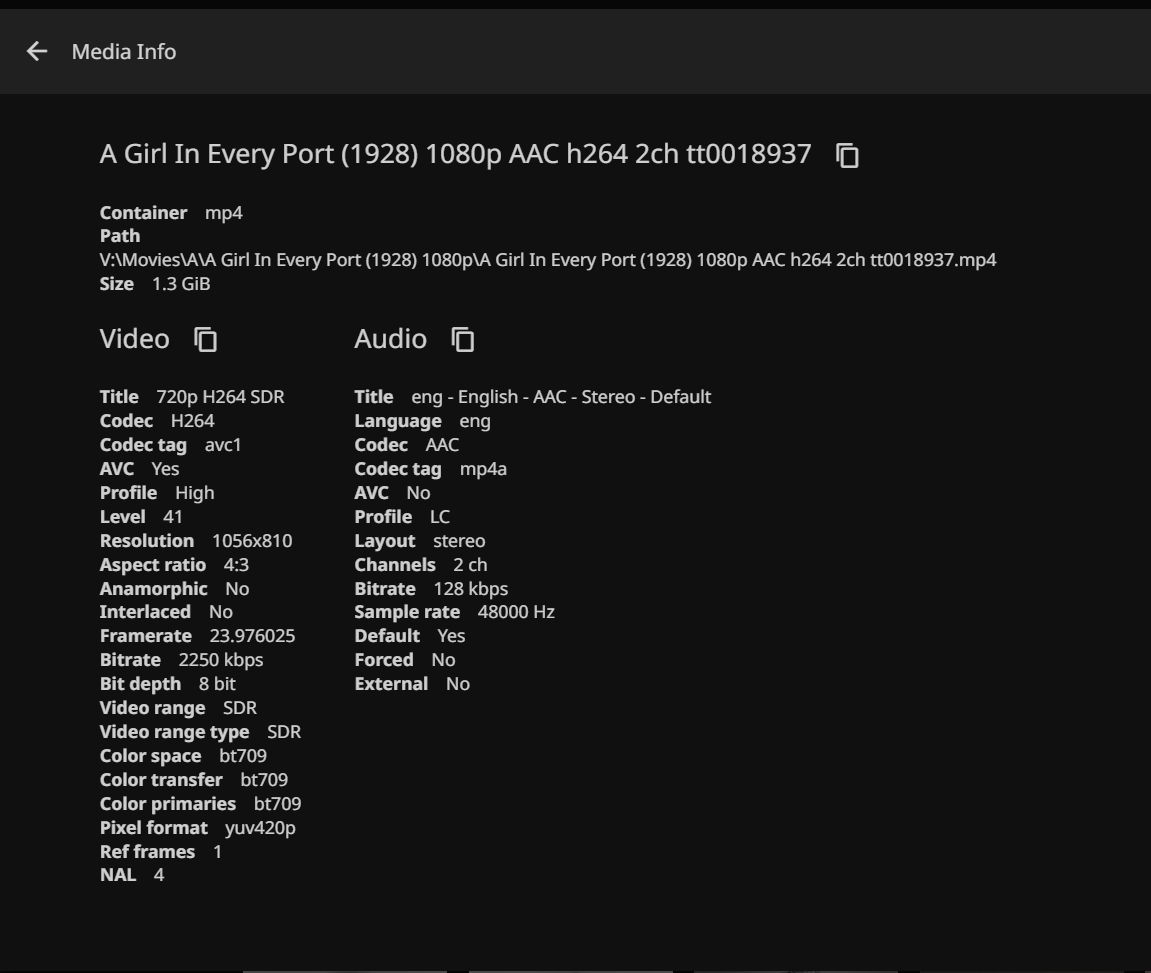The width and height of the screenshot is (1151, 973).
Task: Click the Video section heading
Action: tap(134, 339)
